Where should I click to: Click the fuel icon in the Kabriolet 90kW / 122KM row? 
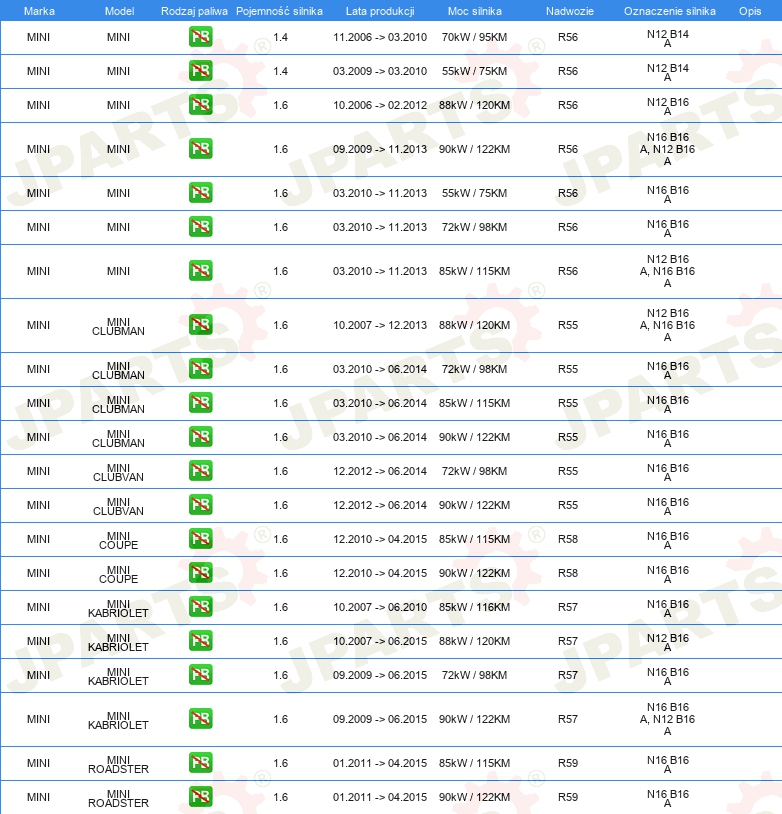pyautogui.click(x=200, y=719)
